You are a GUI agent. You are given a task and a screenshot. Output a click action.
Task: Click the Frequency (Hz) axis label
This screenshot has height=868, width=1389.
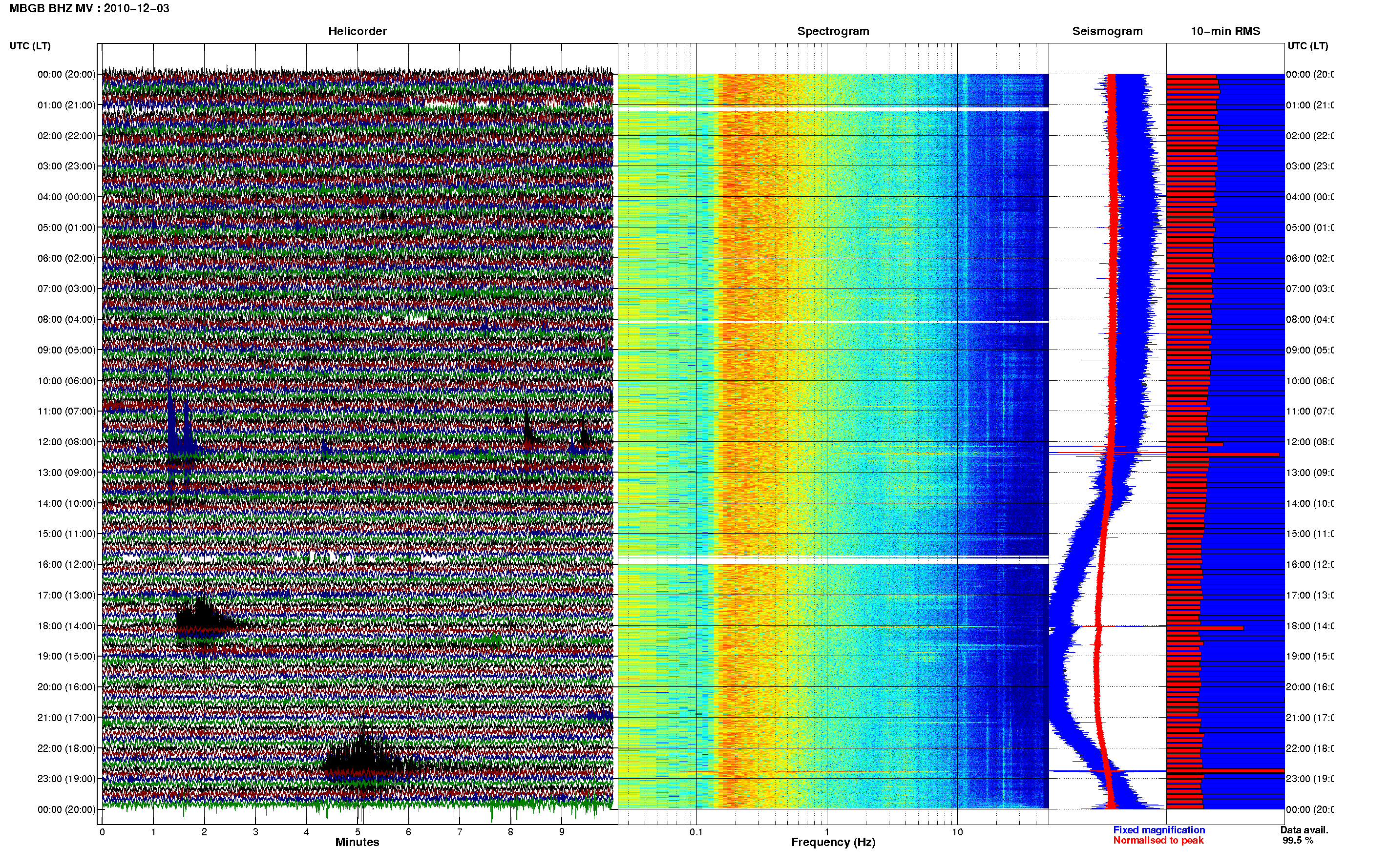[833, 842]
